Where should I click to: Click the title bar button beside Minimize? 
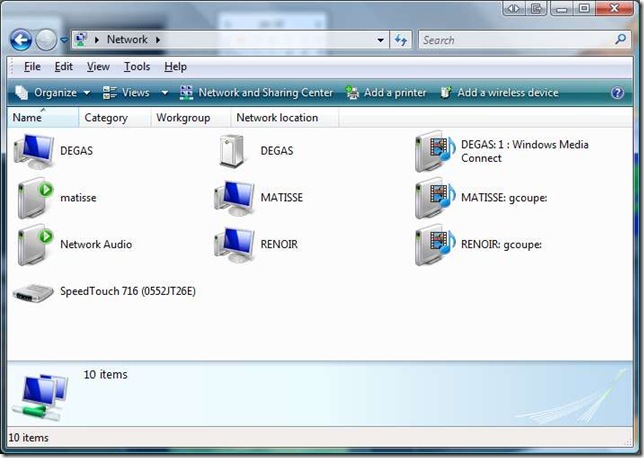point(536,8)
